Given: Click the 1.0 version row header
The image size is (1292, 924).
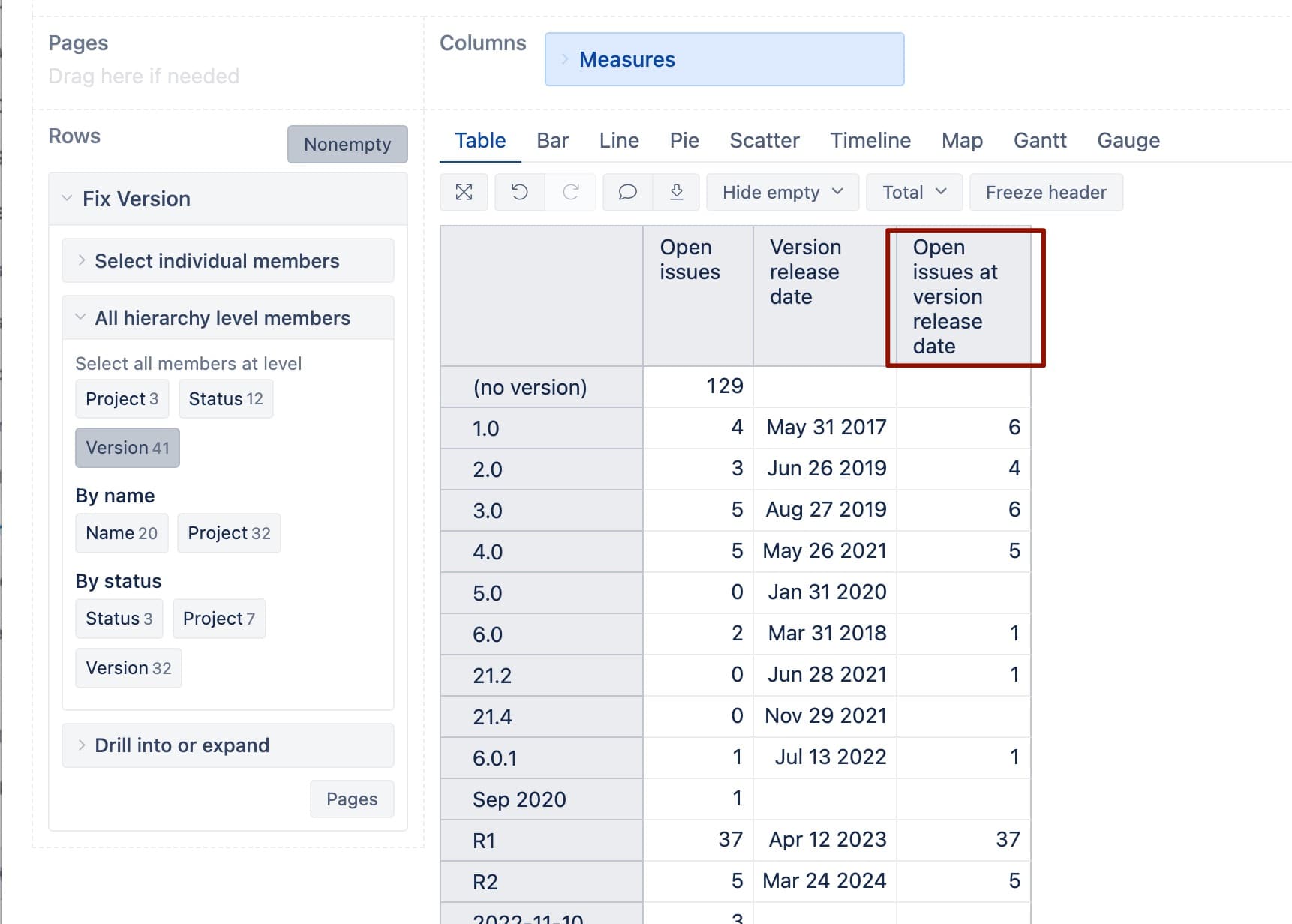Looking at the screenshot, I should (x=542, y=428).
